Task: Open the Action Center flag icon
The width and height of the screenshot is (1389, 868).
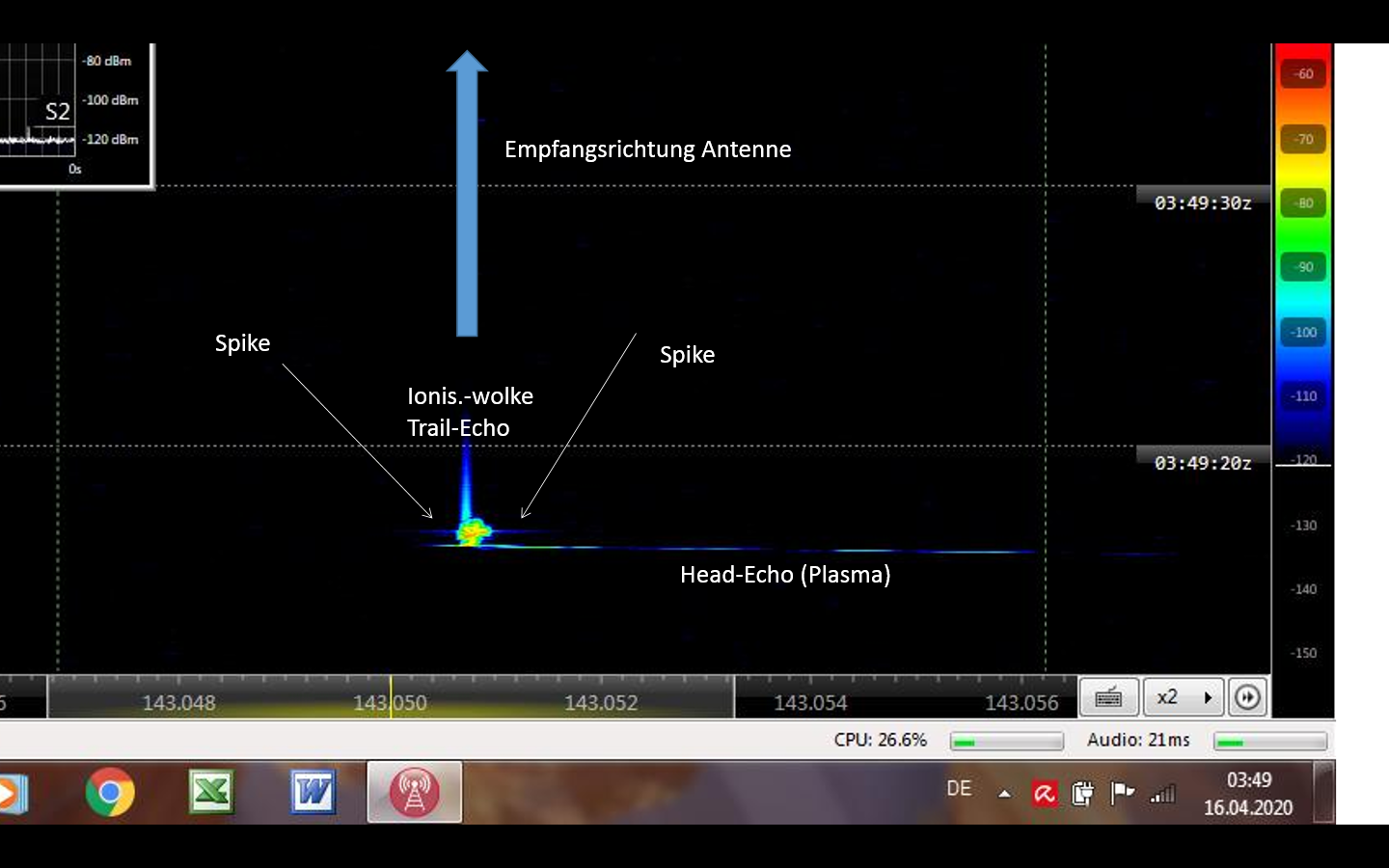Action: 1122,793
